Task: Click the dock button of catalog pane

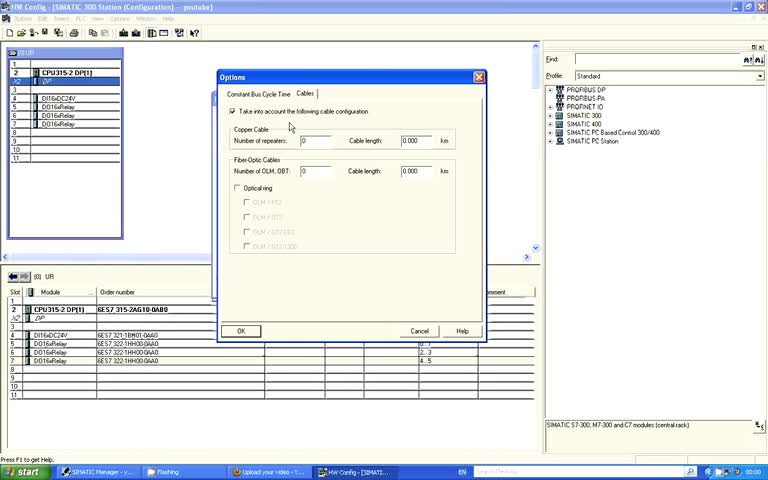Action: 754,47
